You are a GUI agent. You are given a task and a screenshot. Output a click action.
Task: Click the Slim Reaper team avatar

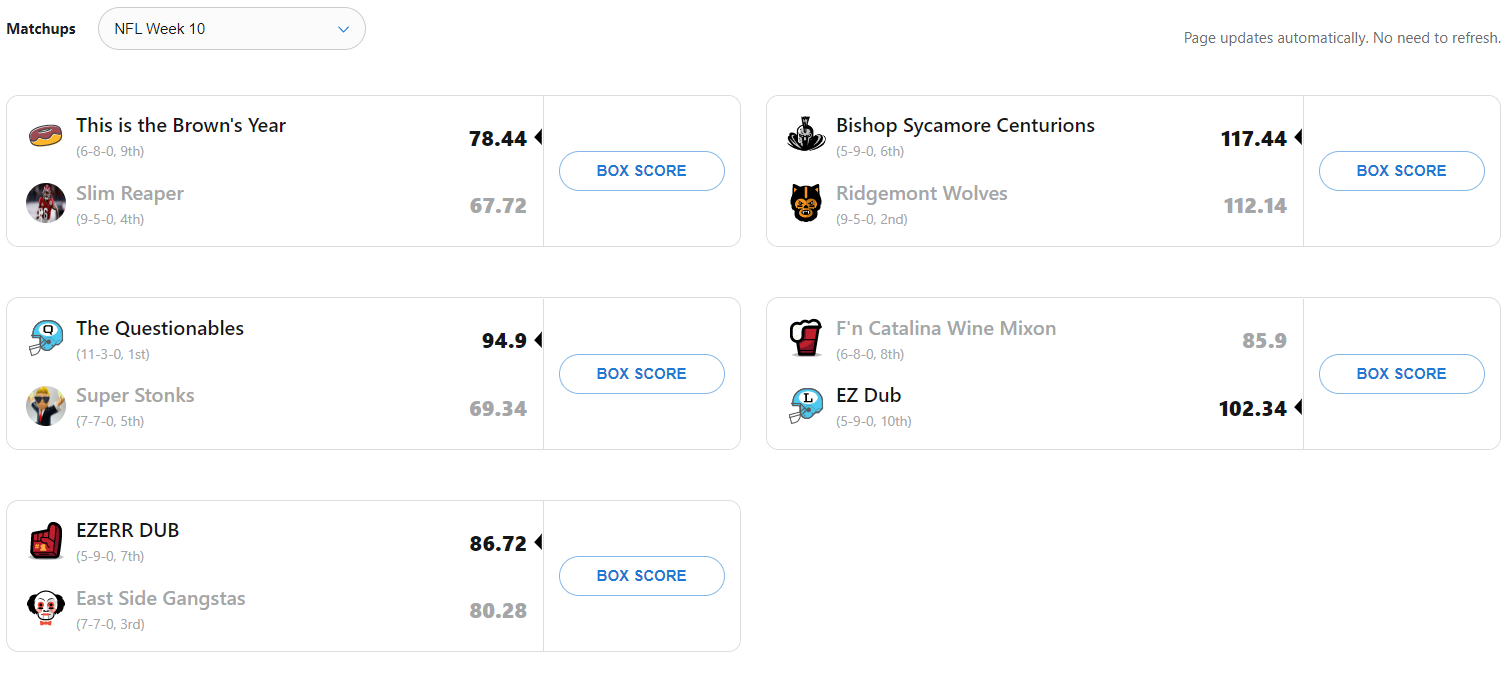point(46,203)
